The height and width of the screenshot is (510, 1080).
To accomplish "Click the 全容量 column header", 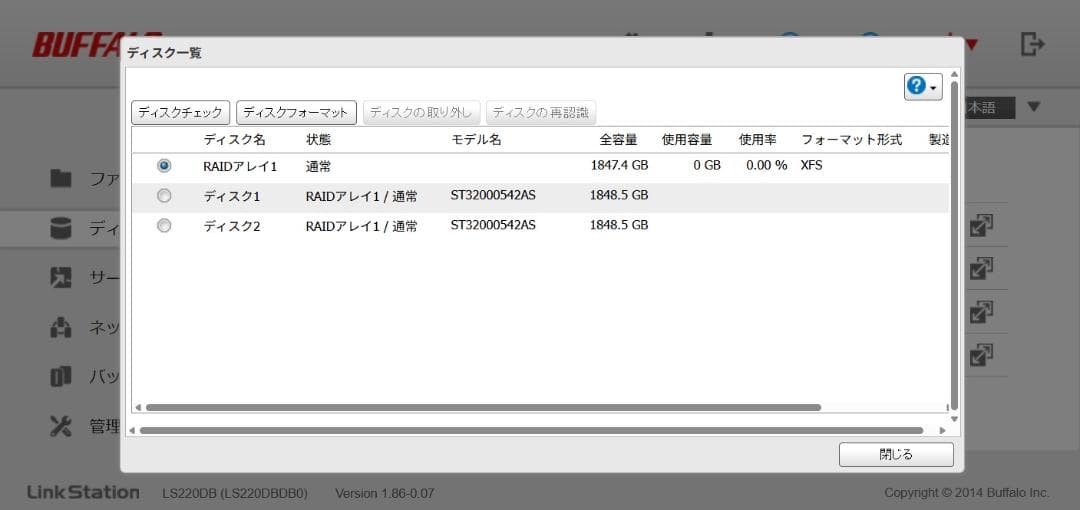I will pos(619,140).
